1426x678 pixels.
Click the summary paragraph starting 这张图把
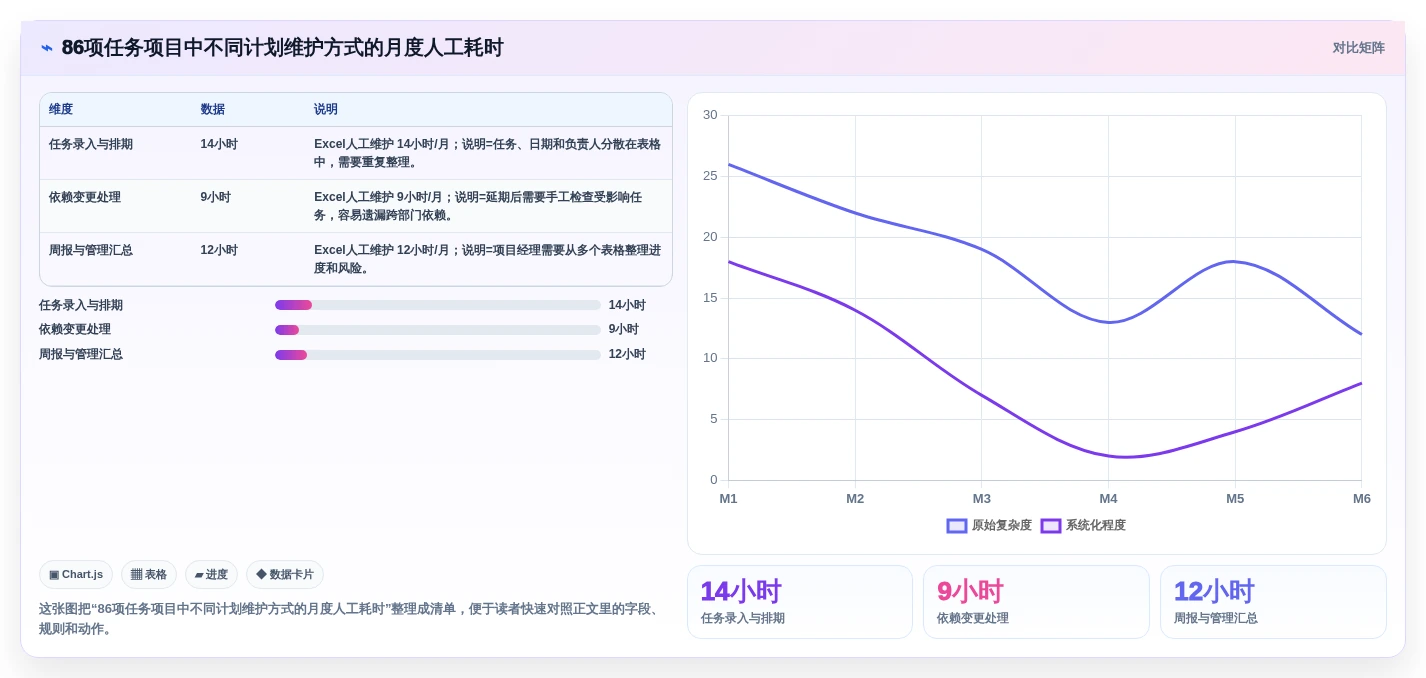point(350,619)
